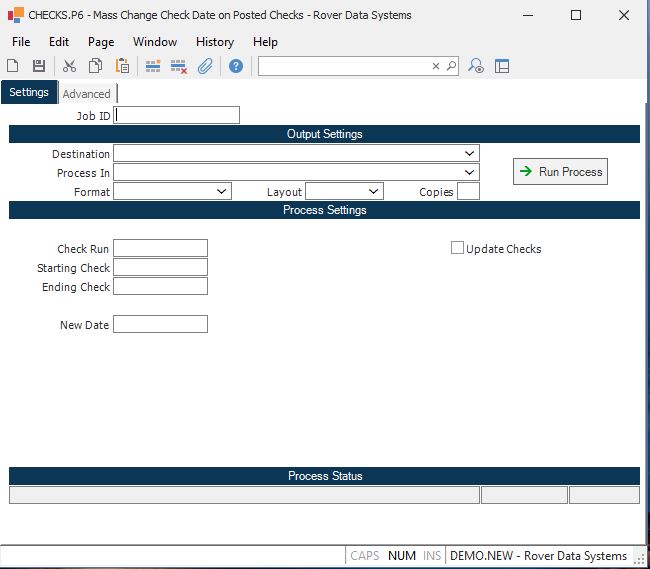Image resolution: width=650 pixels, height=569 pixels.
Task: Click the Cut scissors icon
Action: pyautogui.click(x=69, y=66)
